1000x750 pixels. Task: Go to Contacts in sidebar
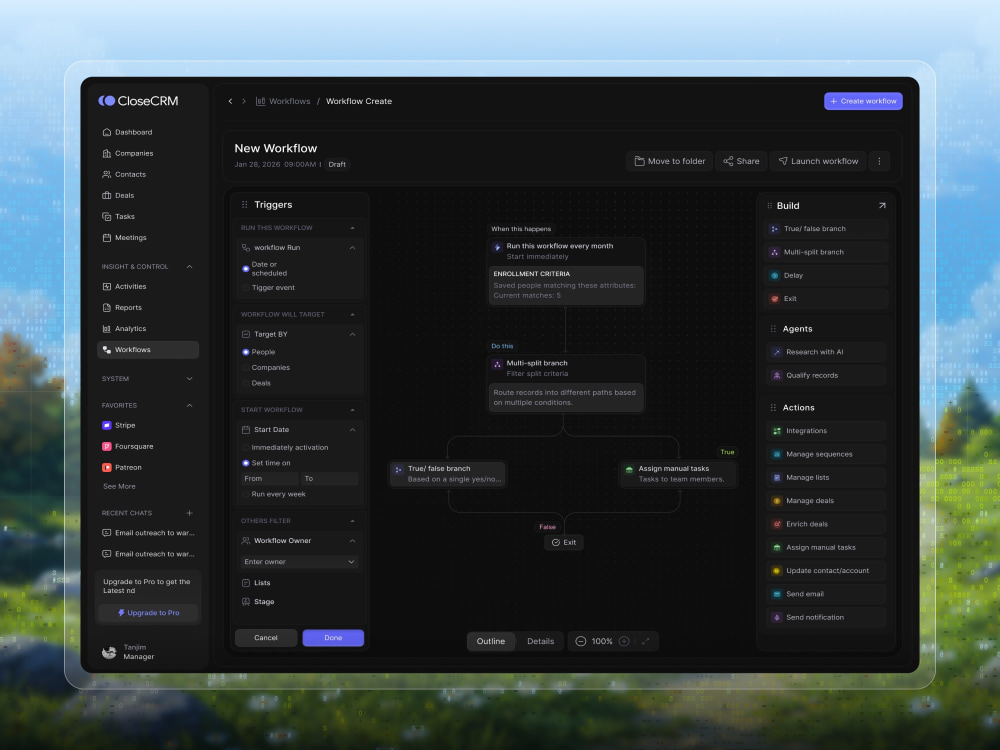[124, 174]
